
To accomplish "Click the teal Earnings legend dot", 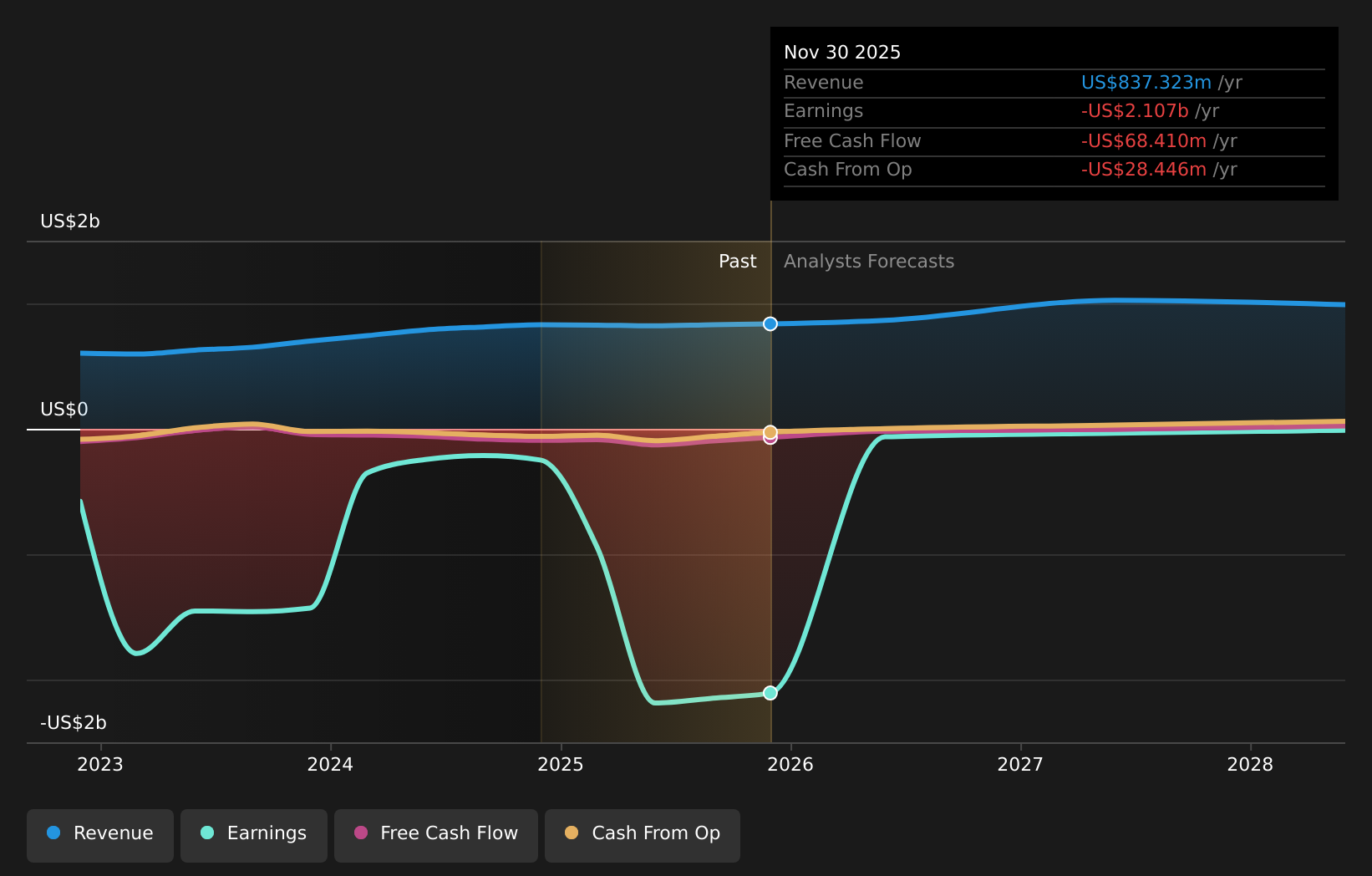I will [x=207, y=833].
